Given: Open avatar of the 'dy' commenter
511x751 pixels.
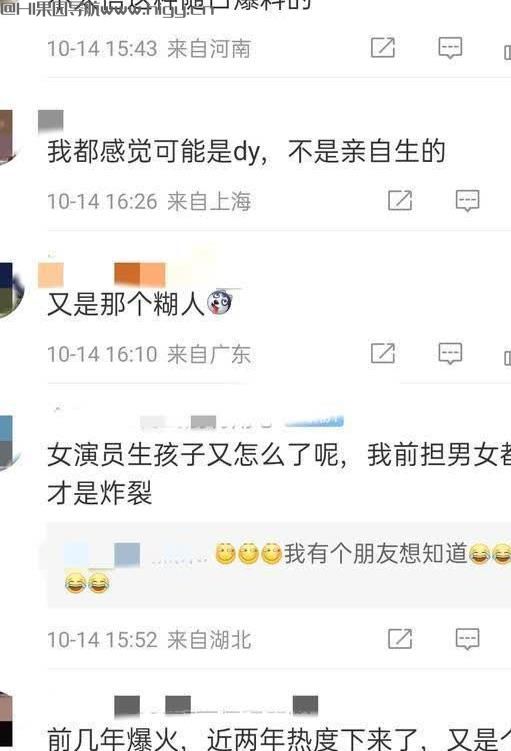Looking at the screenshot, I should [x=6, y=137].
